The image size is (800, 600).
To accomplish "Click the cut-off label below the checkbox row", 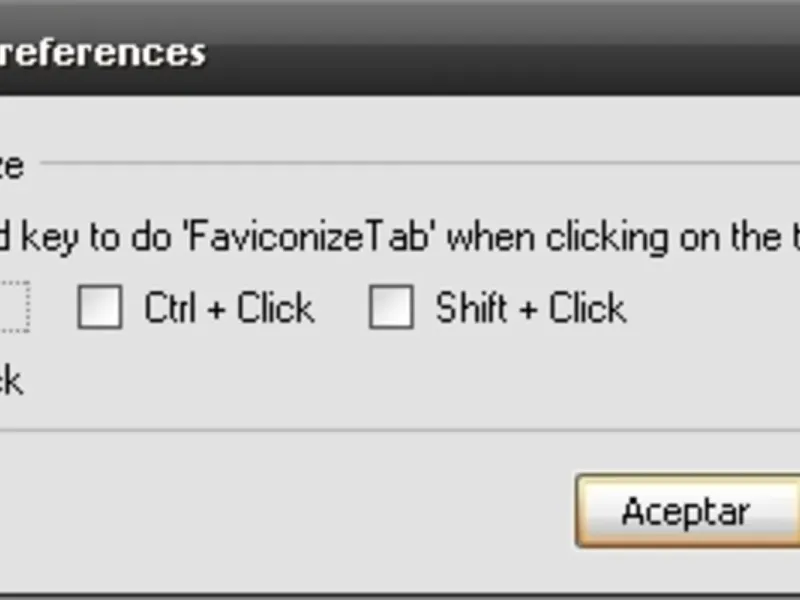I will pyautogui.click(x=10, y=381).
